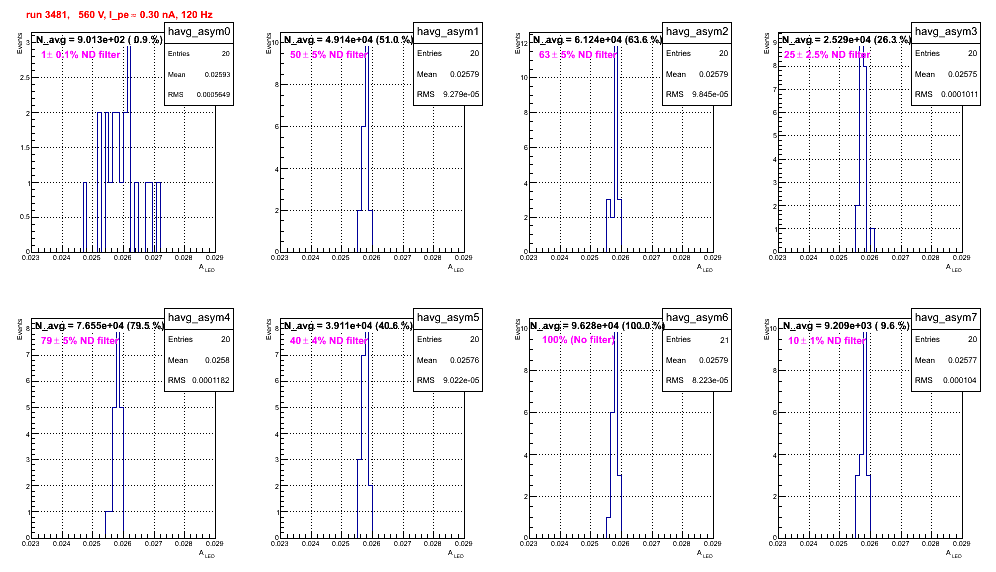
Task: Click the '40± 4% ND filter' label
Action: (x=328, y=341)
